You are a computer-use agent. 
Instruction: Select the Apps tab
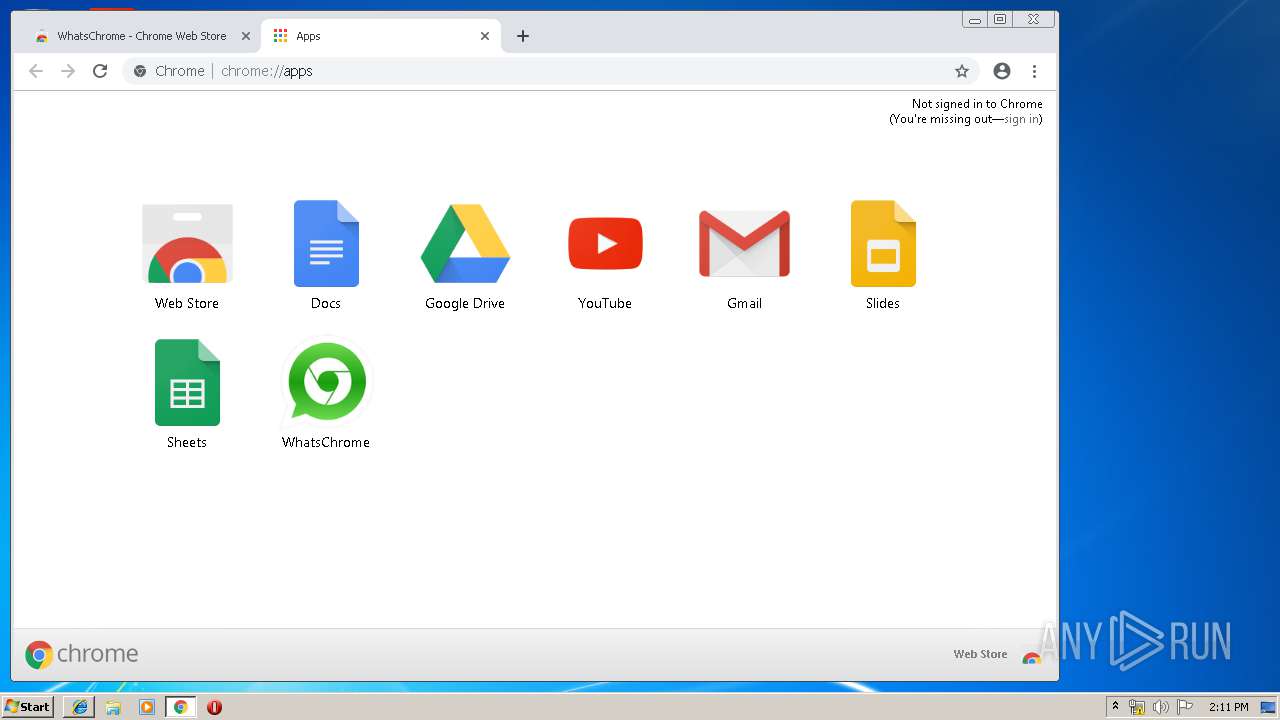pyautogui.click(x=380, y=36)
